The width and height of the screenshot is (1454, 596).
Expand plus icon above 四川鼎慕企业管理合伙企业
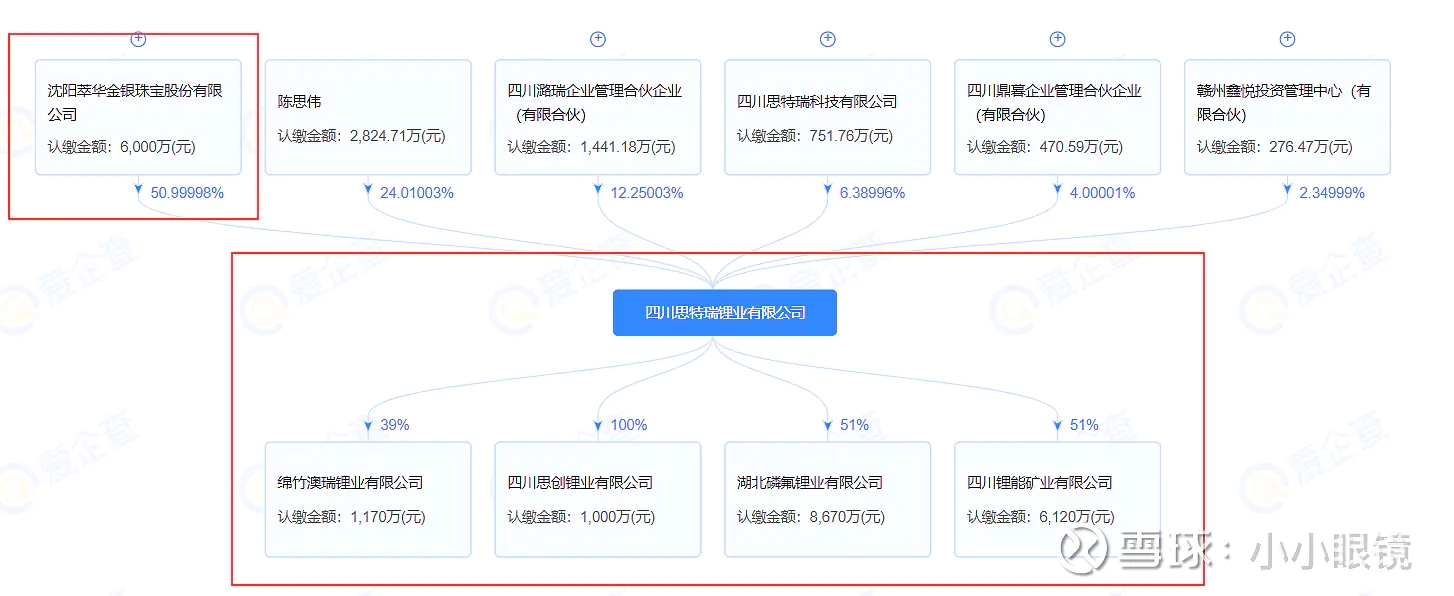coord(1057,39)
